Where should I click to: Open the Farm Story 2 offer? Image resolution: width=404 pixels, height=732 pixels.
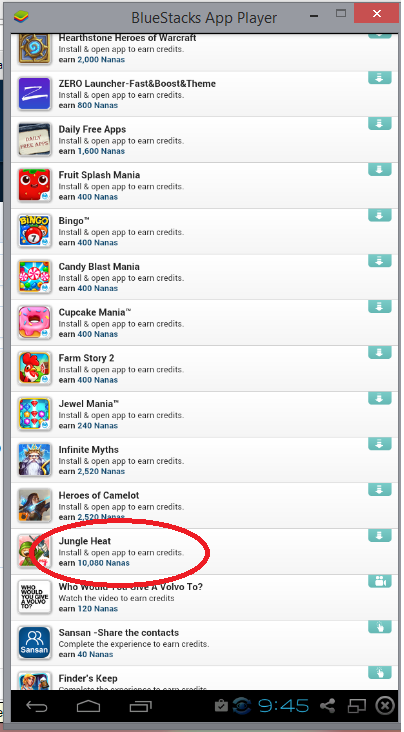point(201,369)
